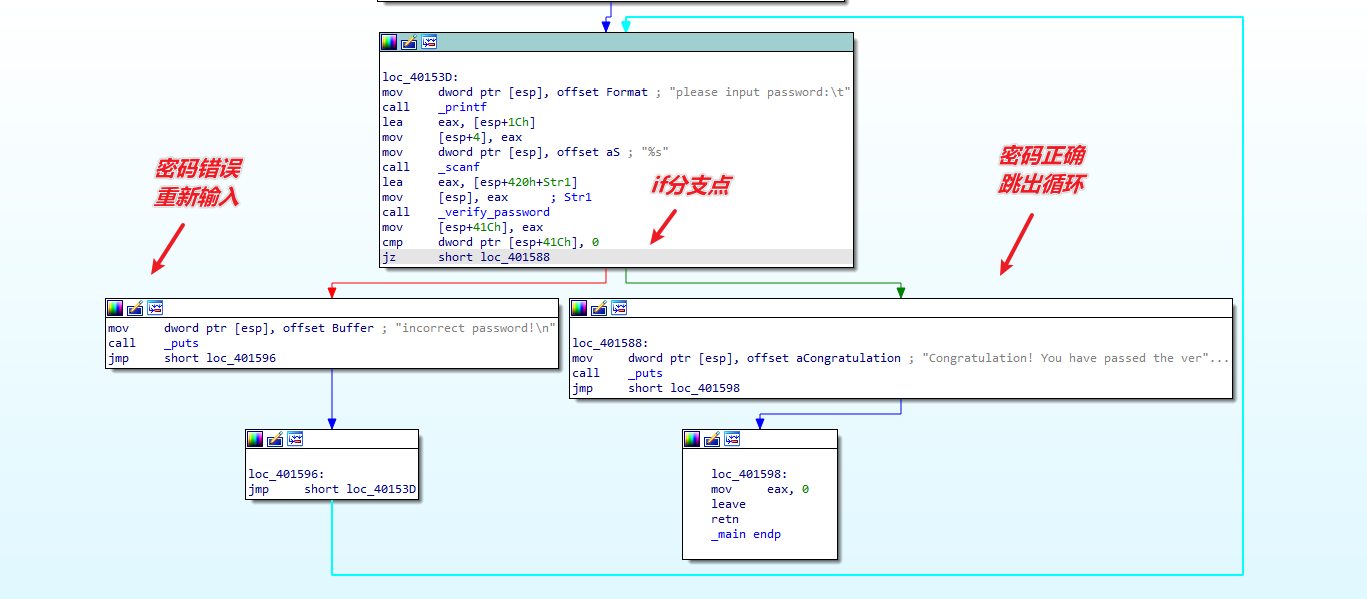Image resolution: width=1367 pixels, height=599 pixels.
Task: Set node color on the loc_401596 node
Action: (x=255, y=439)
